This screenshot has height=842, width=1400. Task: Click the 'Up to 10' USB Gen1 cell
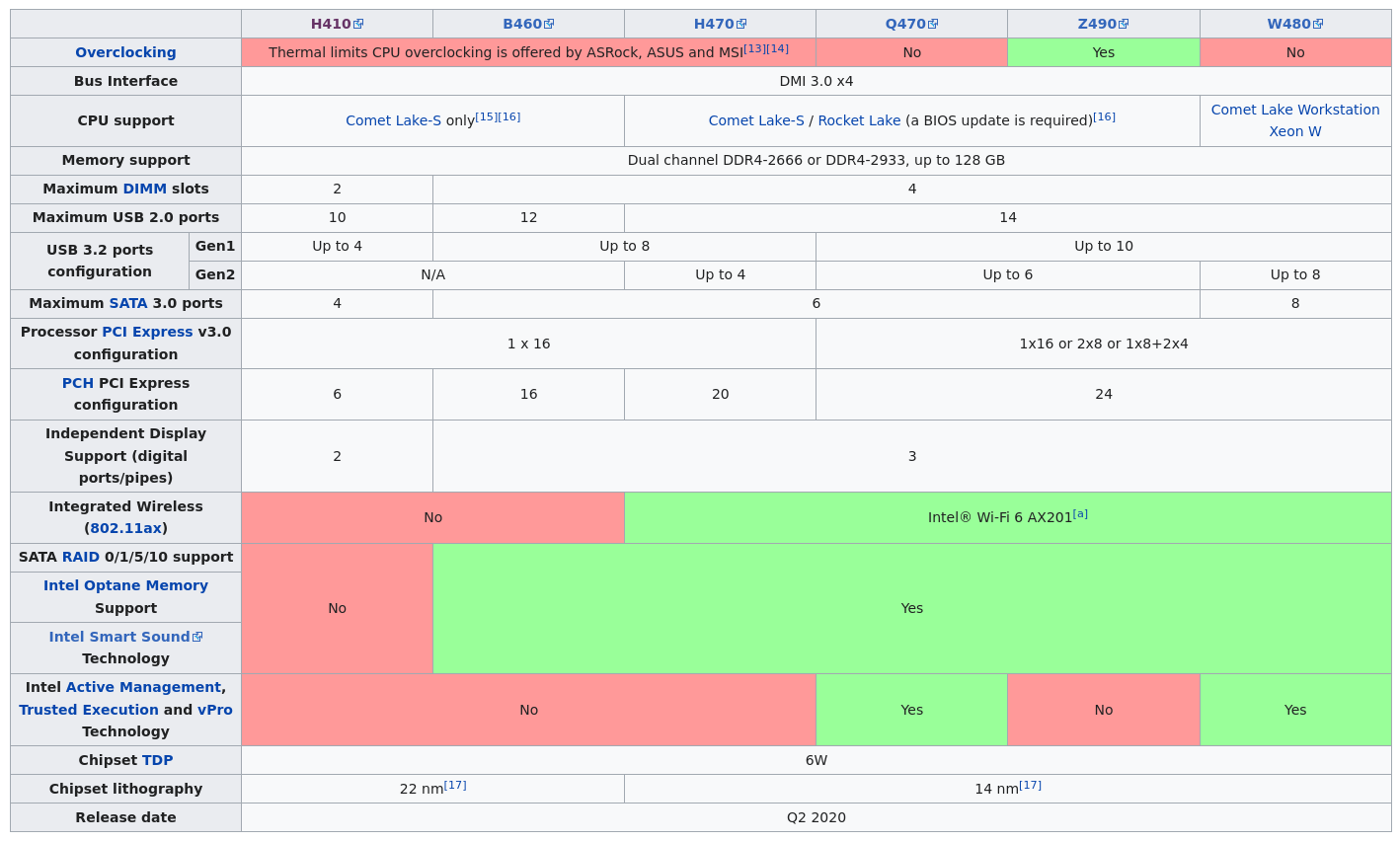[x=1104, y=246]
